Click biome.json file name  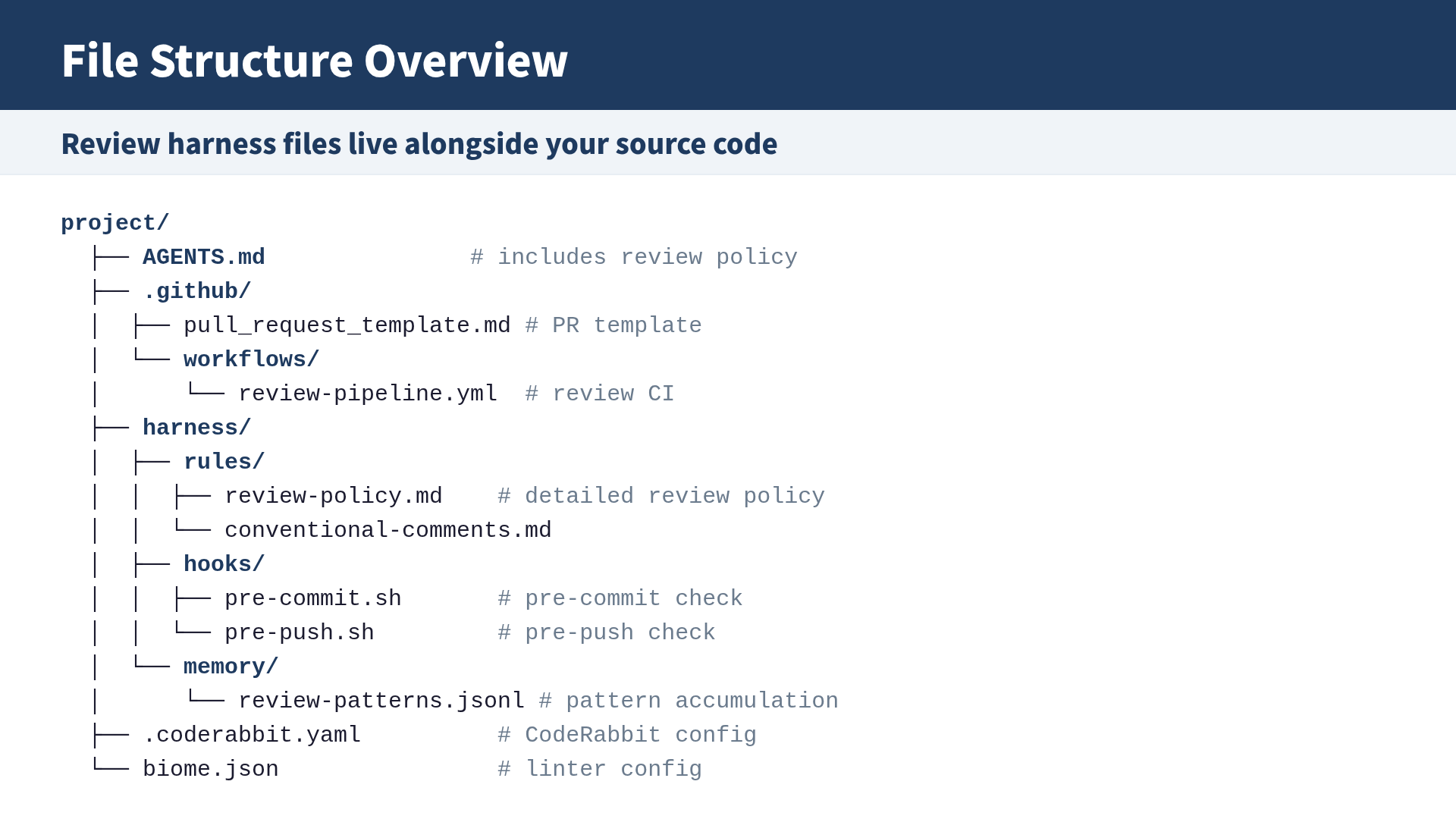(211, 769)
